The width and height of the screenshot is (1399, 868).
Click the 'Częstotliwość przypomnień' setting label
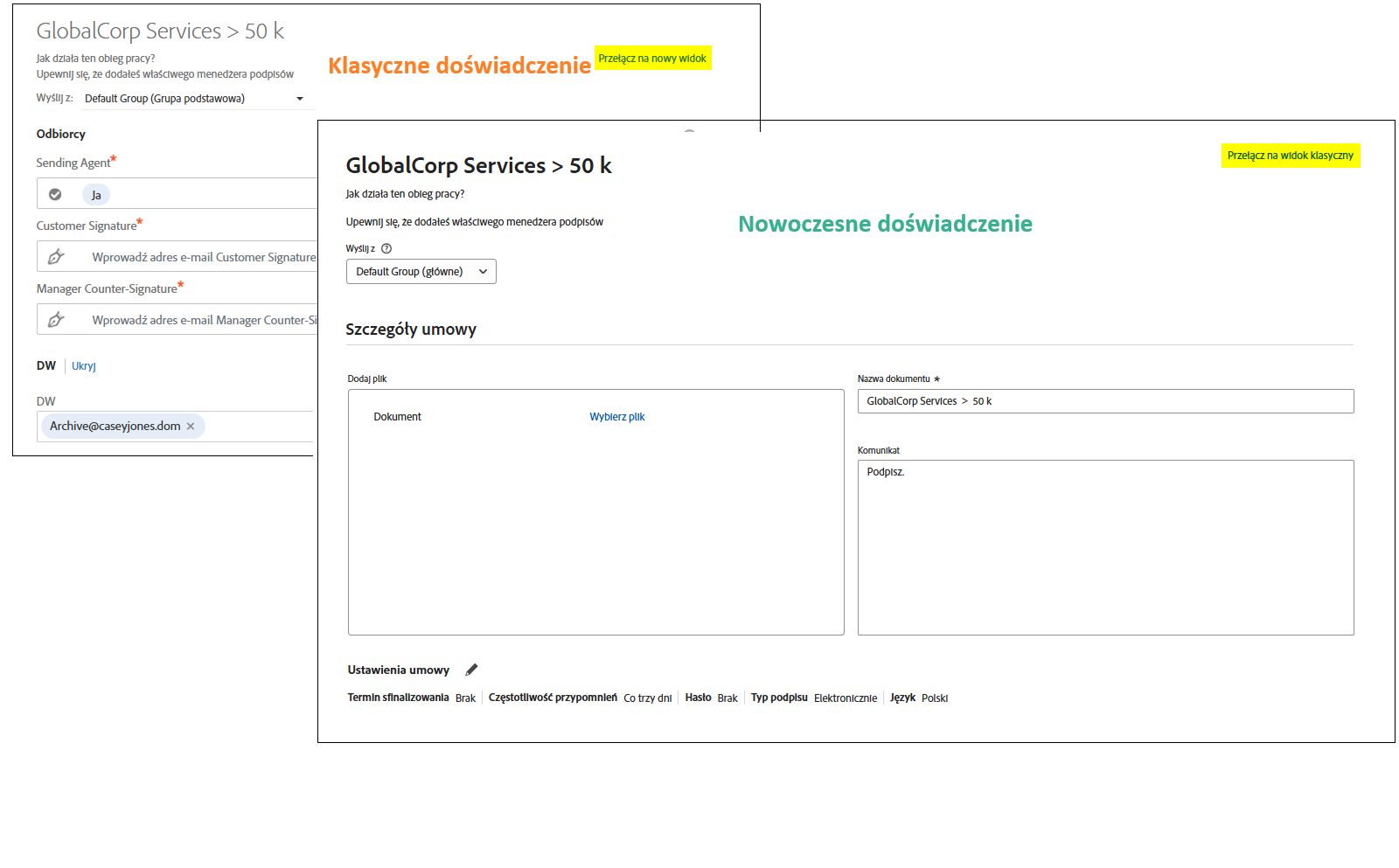(553, 698)
